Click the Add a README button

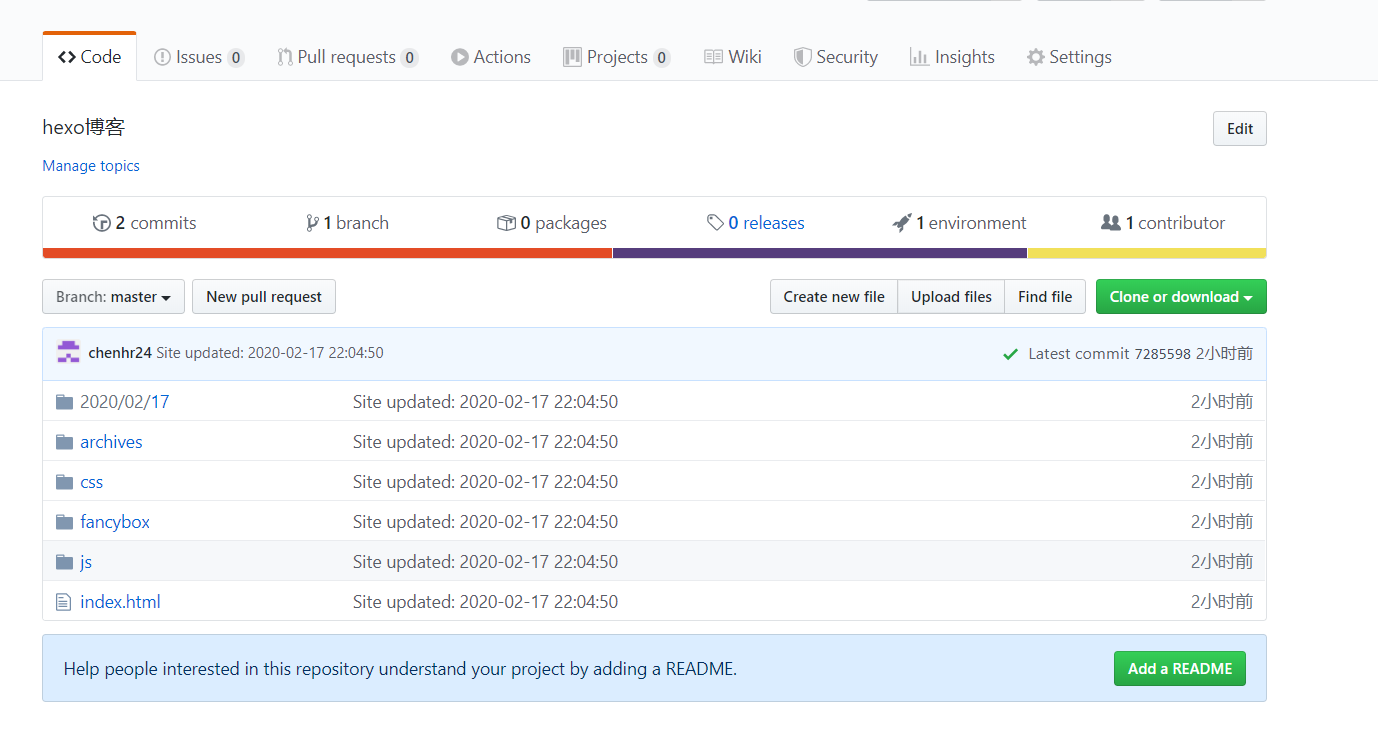[1179, 669]
